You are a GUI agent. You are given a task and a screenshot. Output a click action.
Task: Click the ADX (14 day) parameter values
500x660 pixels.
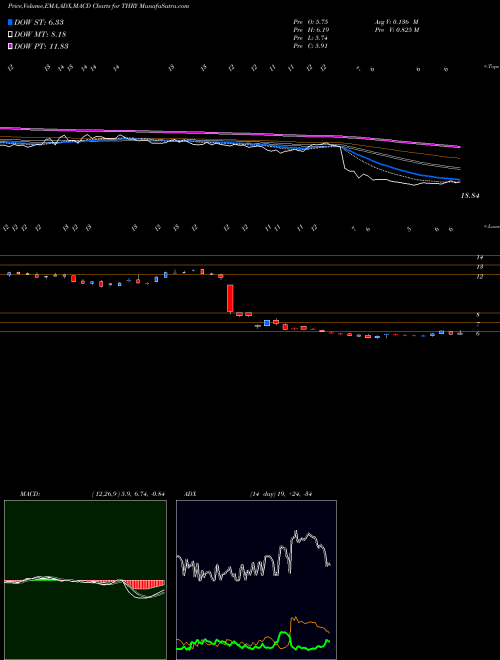281,494
